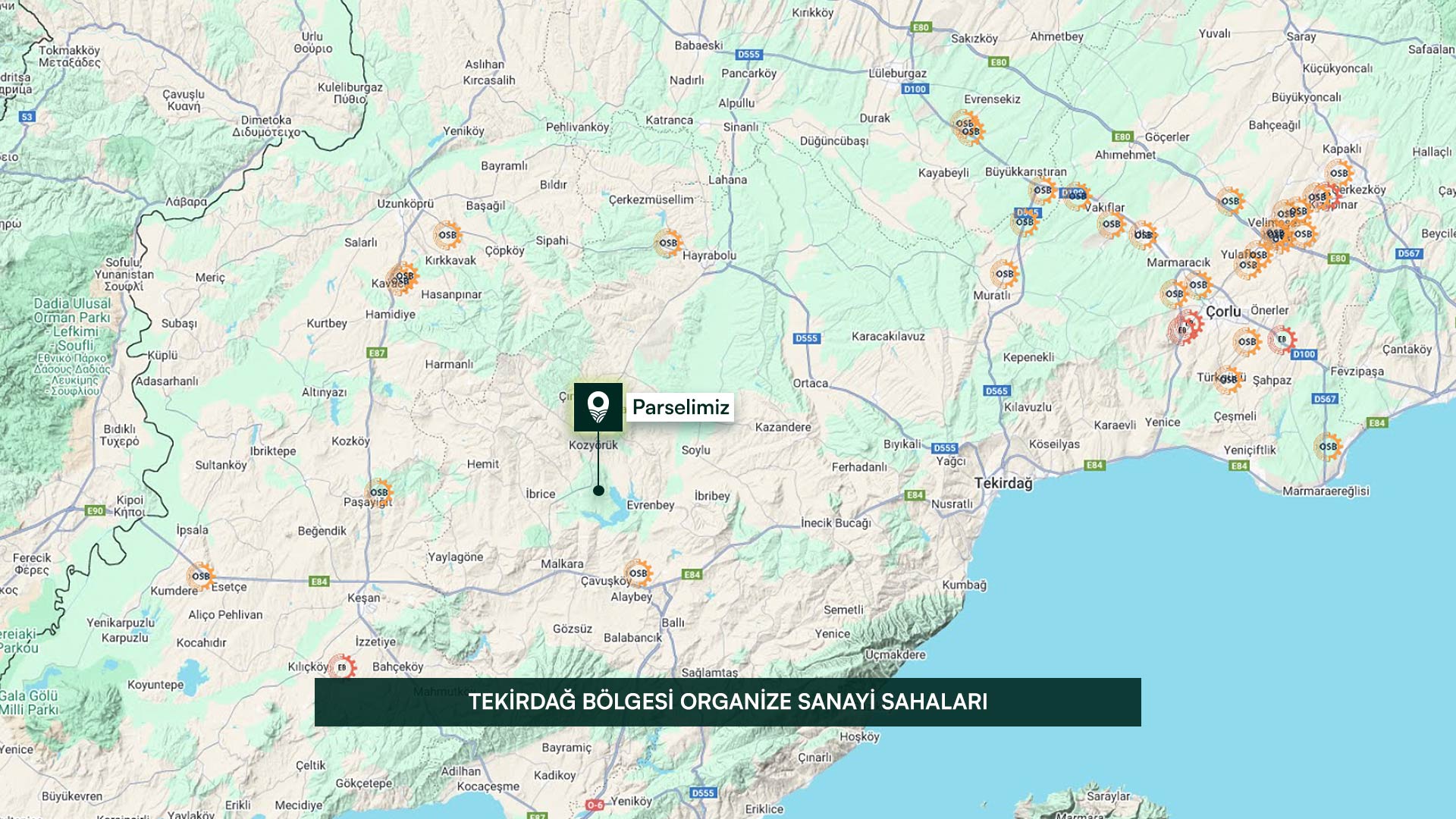
Task: Select the E90 road shield near Kipoi
Action: 95,511
